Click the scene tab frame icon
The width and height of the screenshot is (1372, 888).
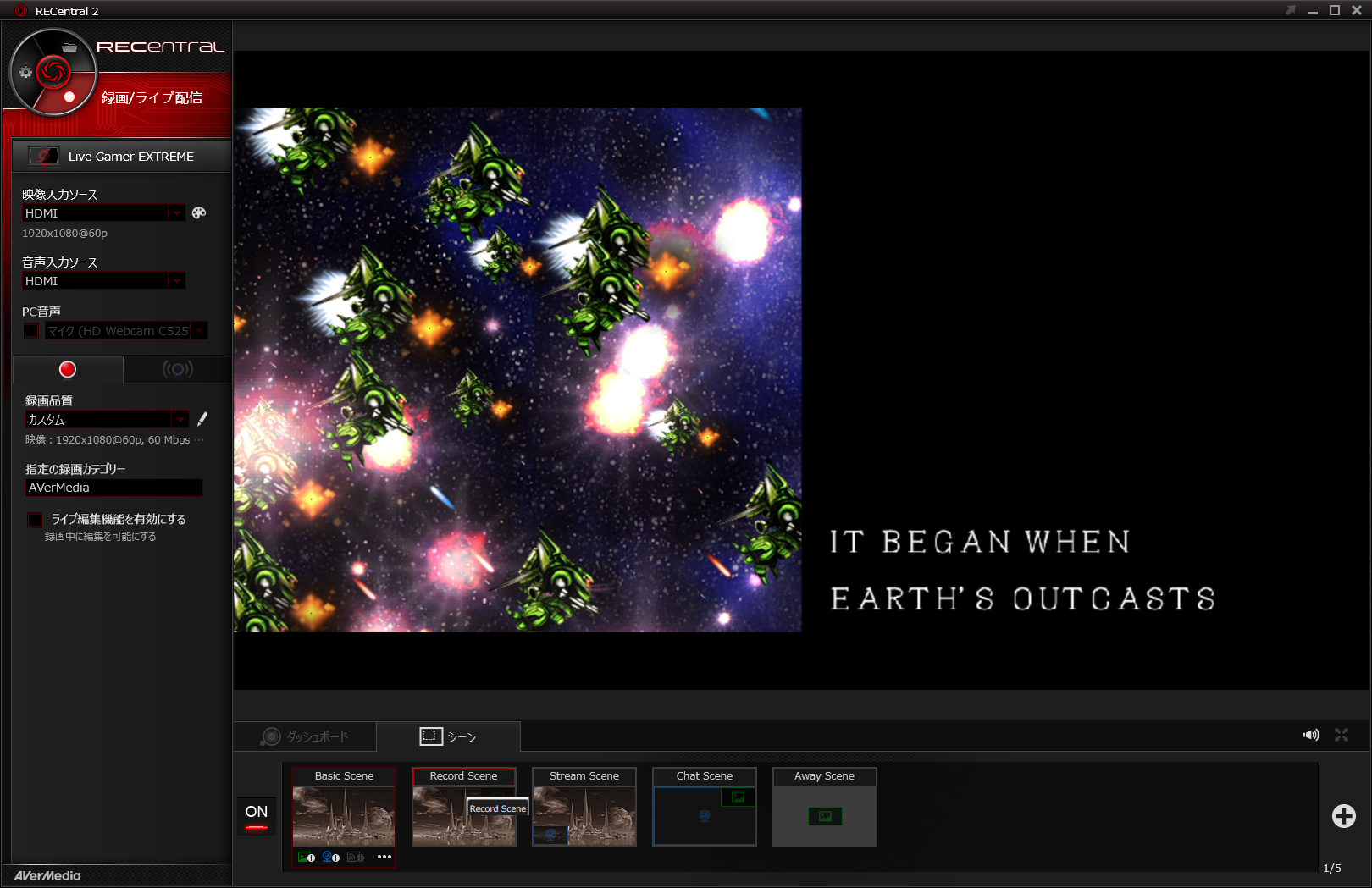pyautogui.click(x=431, y=736)
